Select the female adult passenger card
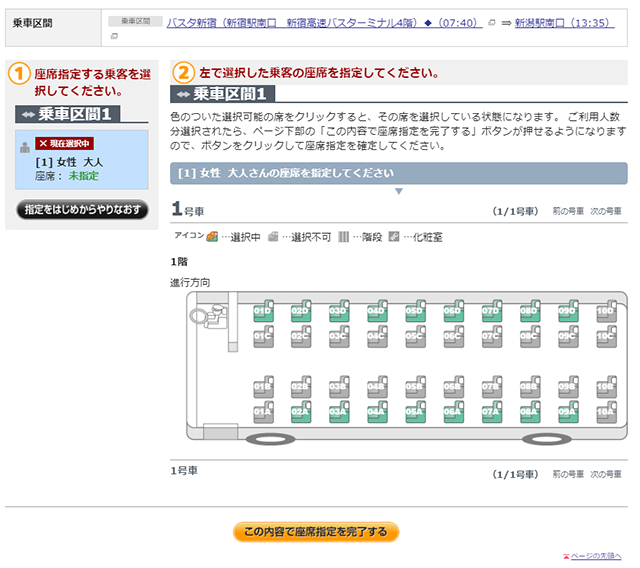Image resolution: width=640 pixels, height=568 pixels. [77, 161]
